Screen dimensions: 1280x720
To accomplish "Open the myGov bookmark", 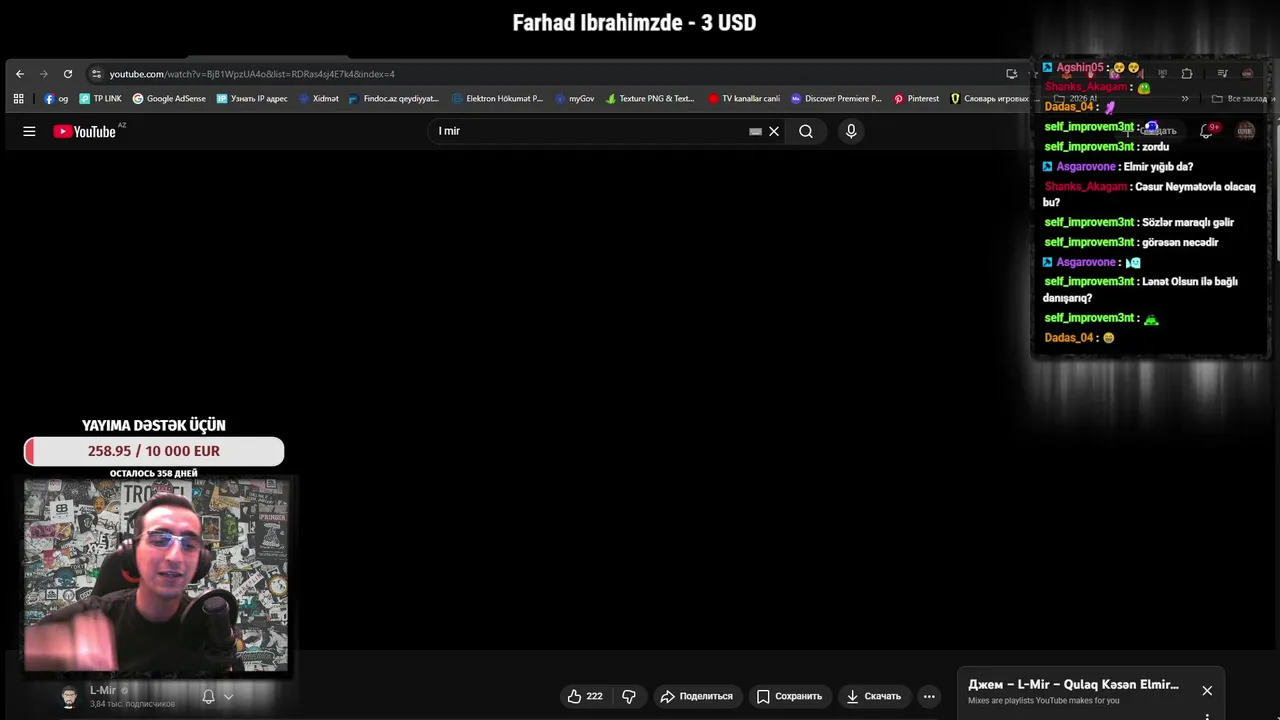I will tap(575, 99).
